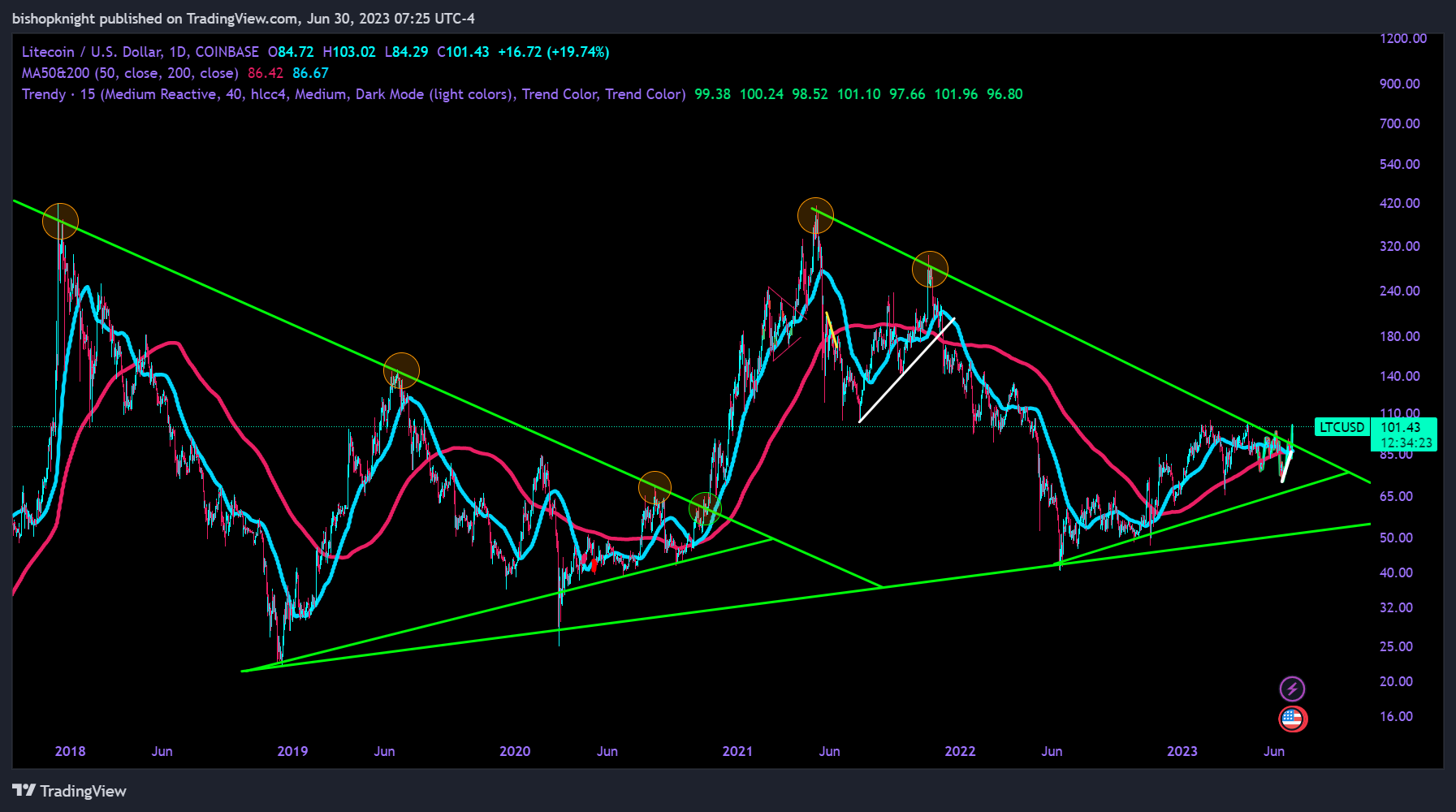The height and width of the screenshot is (812, 1456).
Task: Click the high value H103.02
Action: point(349,52)
